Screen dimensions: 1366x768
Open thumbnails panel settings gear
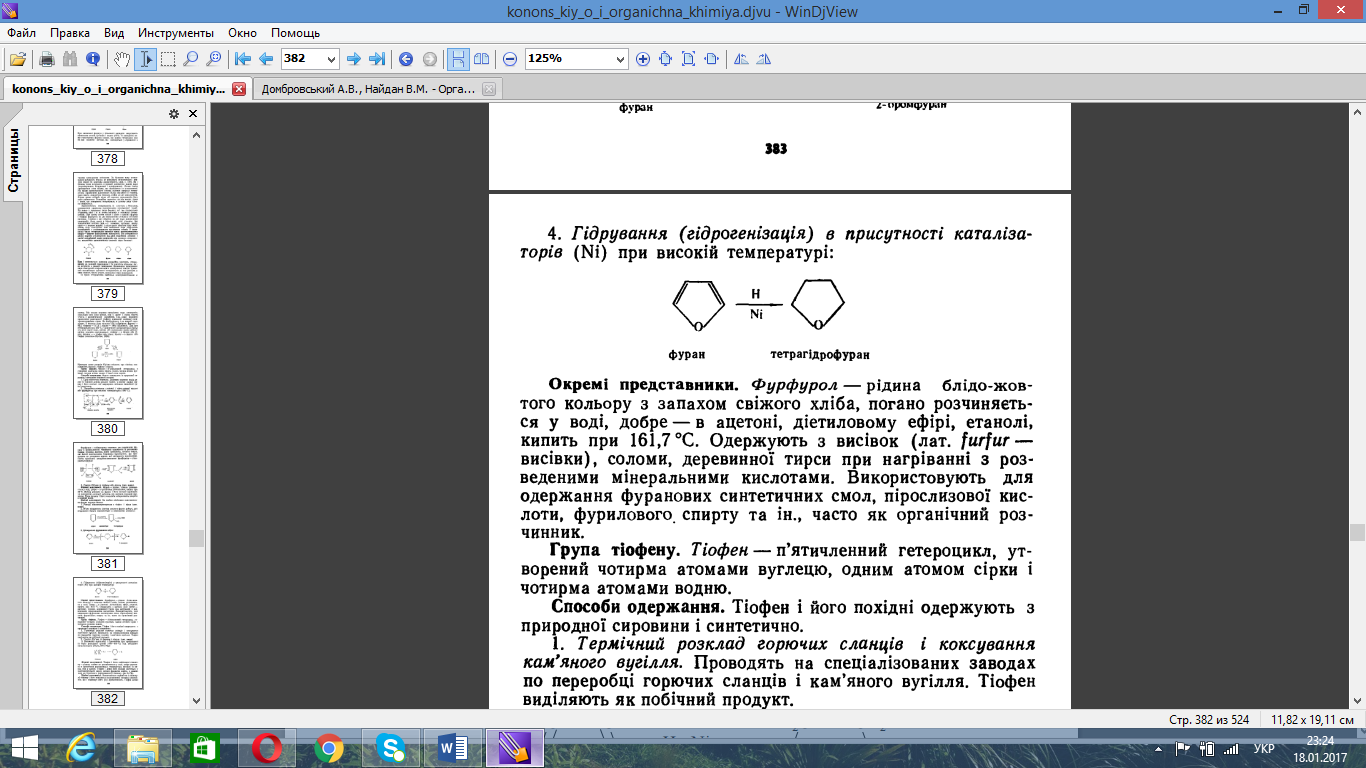pos(174,114)
